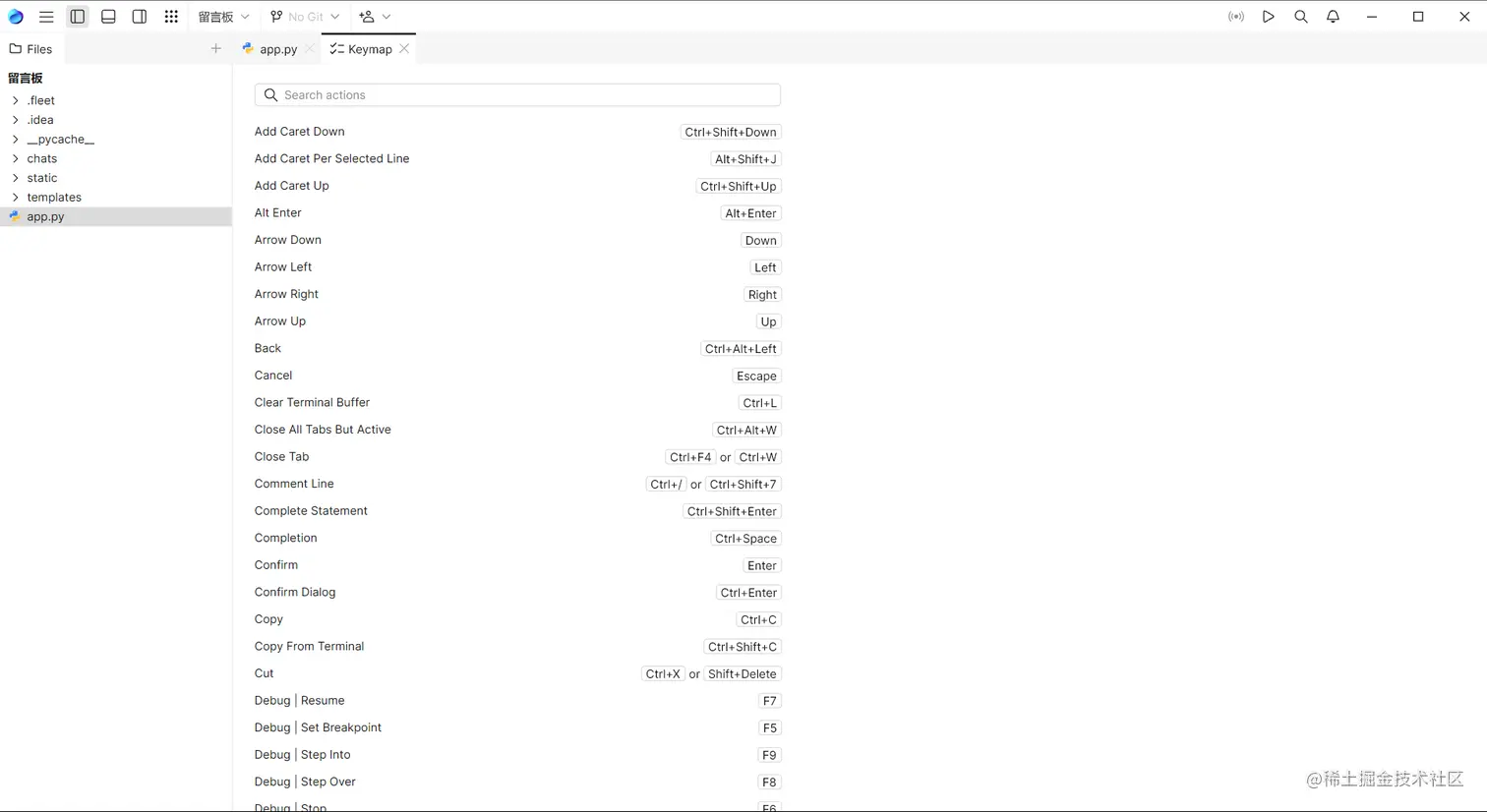Add a new panel tab with plus
This screenshot has height=812, width=1487.
pyautogui.click(x=216, y=48)
